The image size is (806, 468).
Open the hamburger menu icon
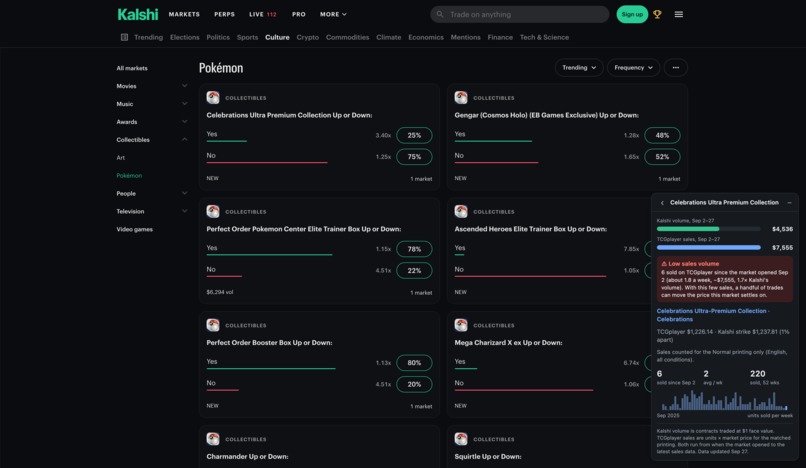click(679, 14)
